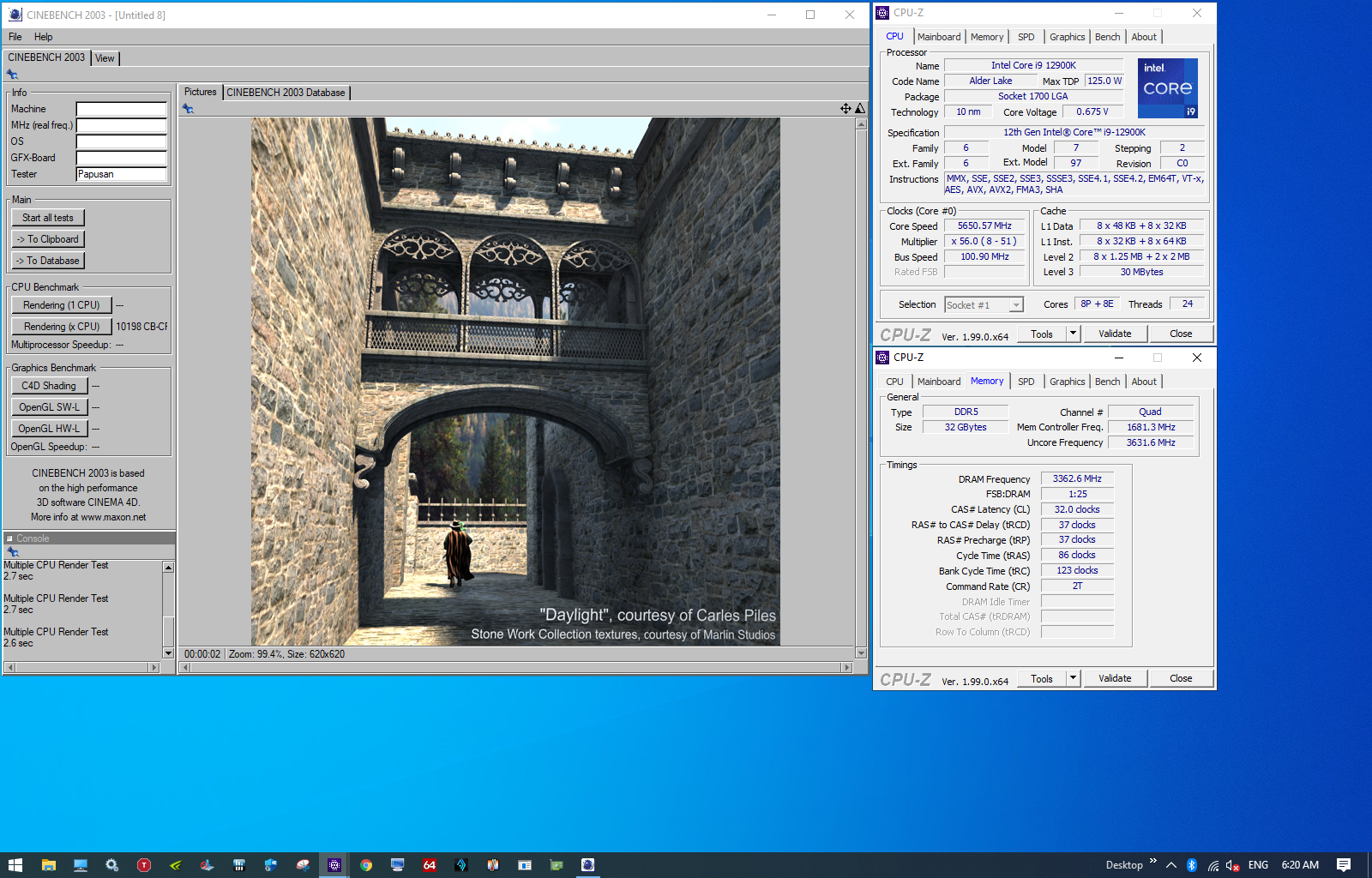Click the four-arrow move icon above the picture
This screenshot has width=1372, height=878.
tap(845, 108)
